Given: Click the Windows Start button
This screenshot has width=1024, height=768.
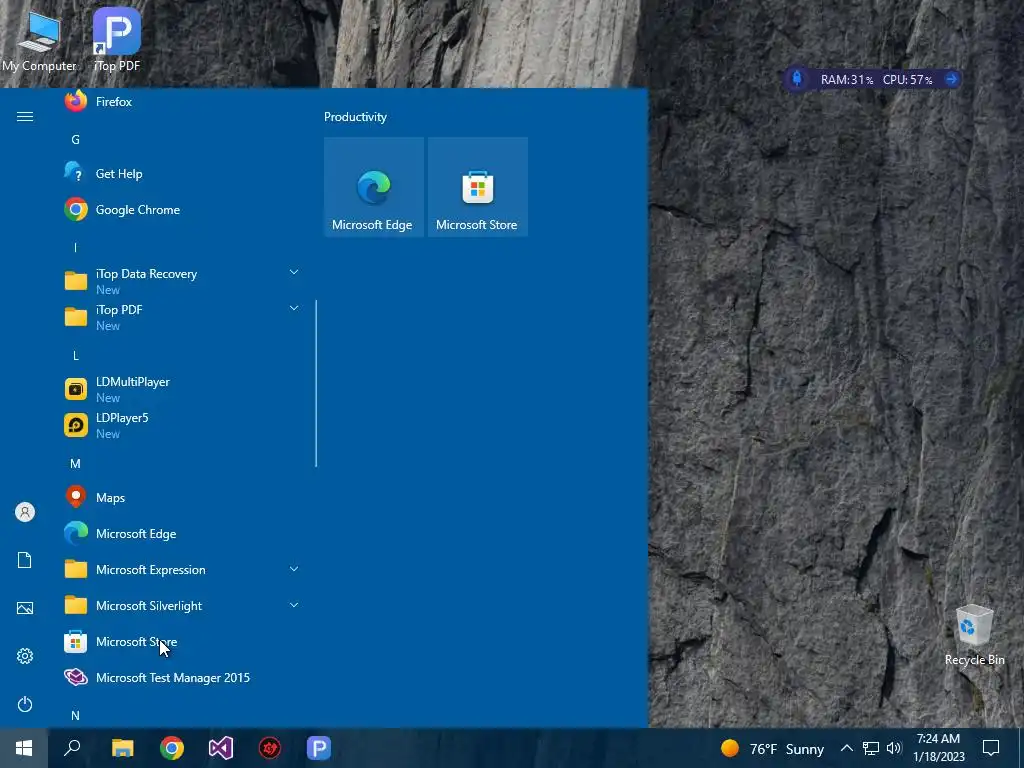Looking at the screenshot, I should coord(24,748).
